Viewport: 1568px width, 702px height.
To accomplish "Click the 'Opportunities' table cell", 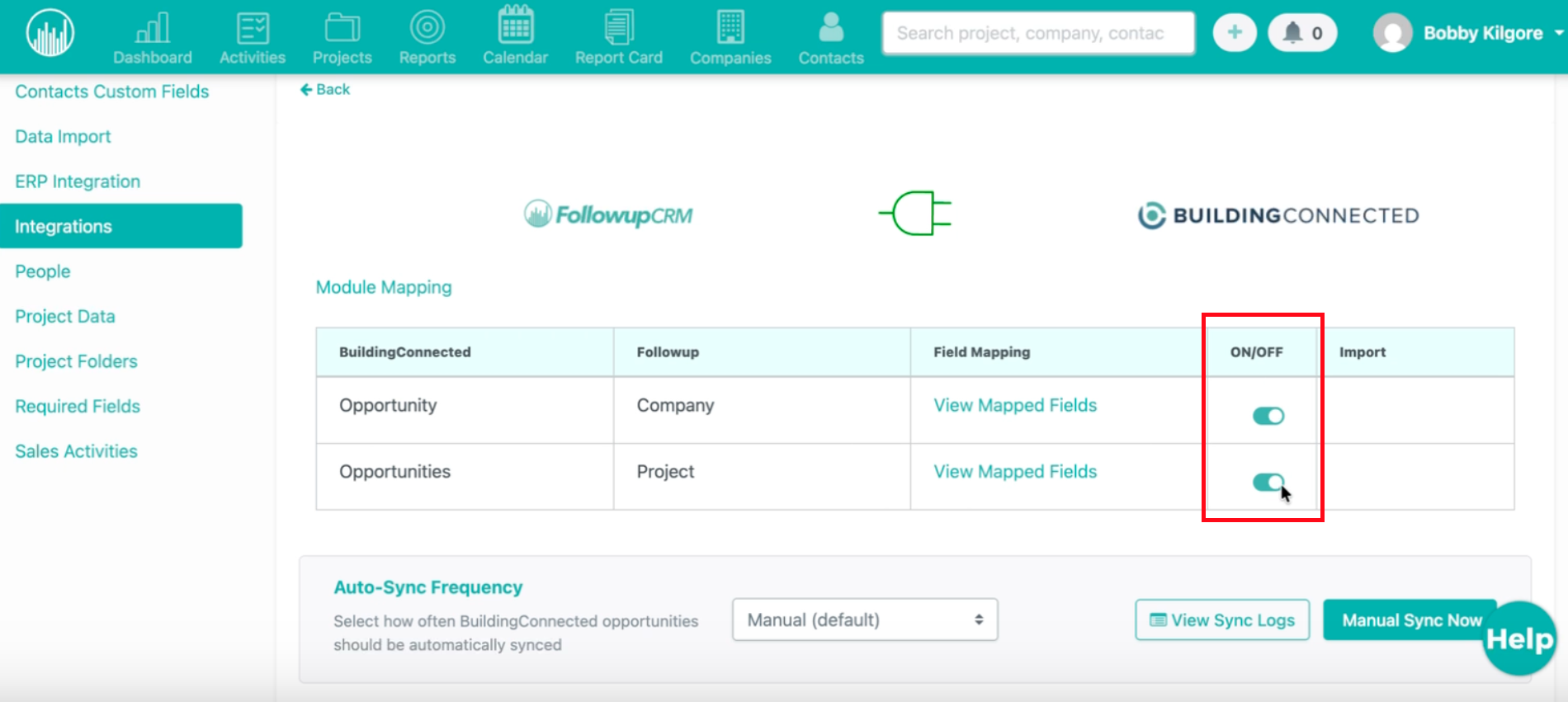I will tap(465, 477).
